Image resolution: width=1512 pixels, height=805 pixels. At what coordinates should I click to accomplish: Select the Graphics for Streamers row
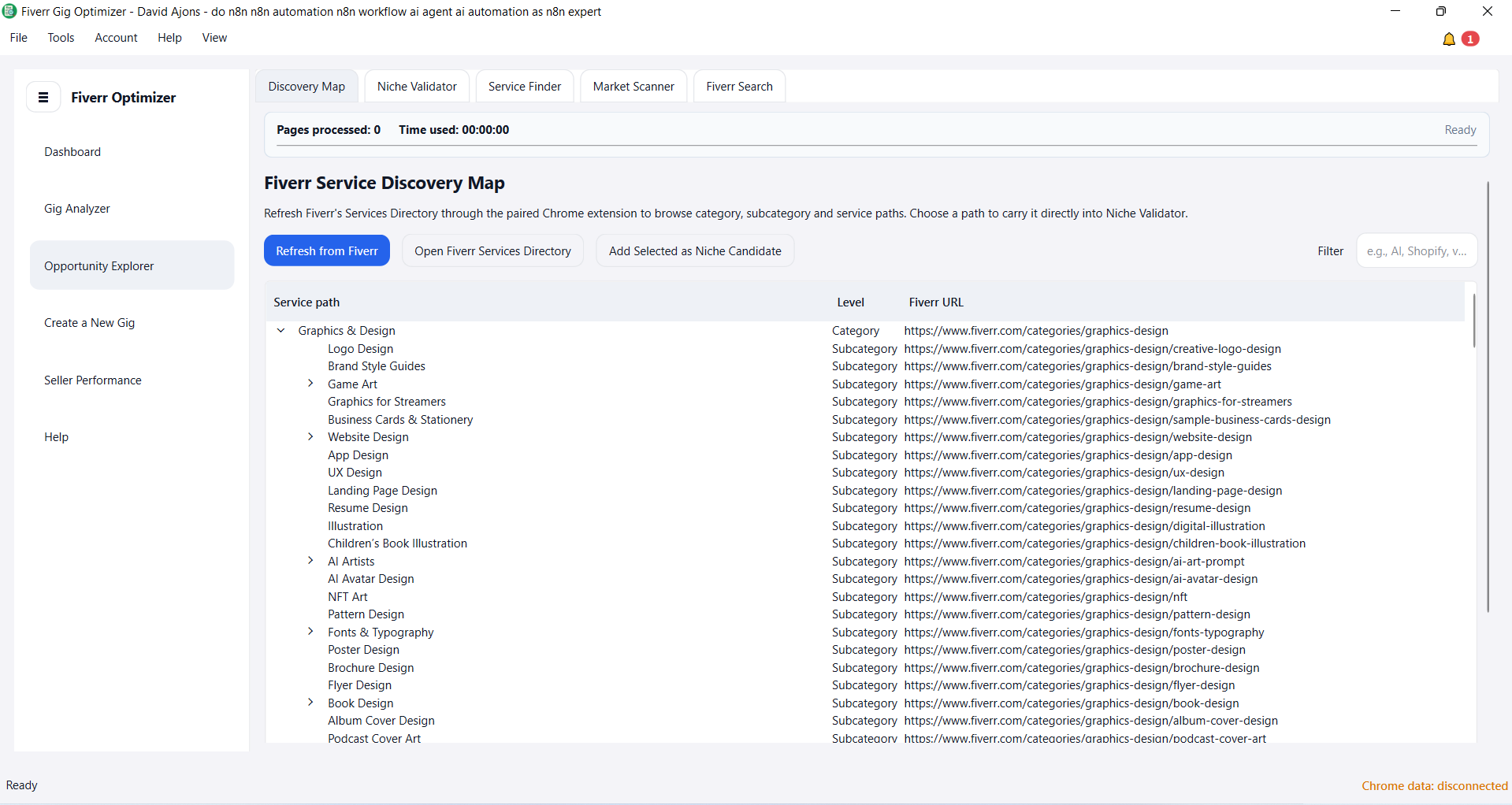click(x=865, y=402)
